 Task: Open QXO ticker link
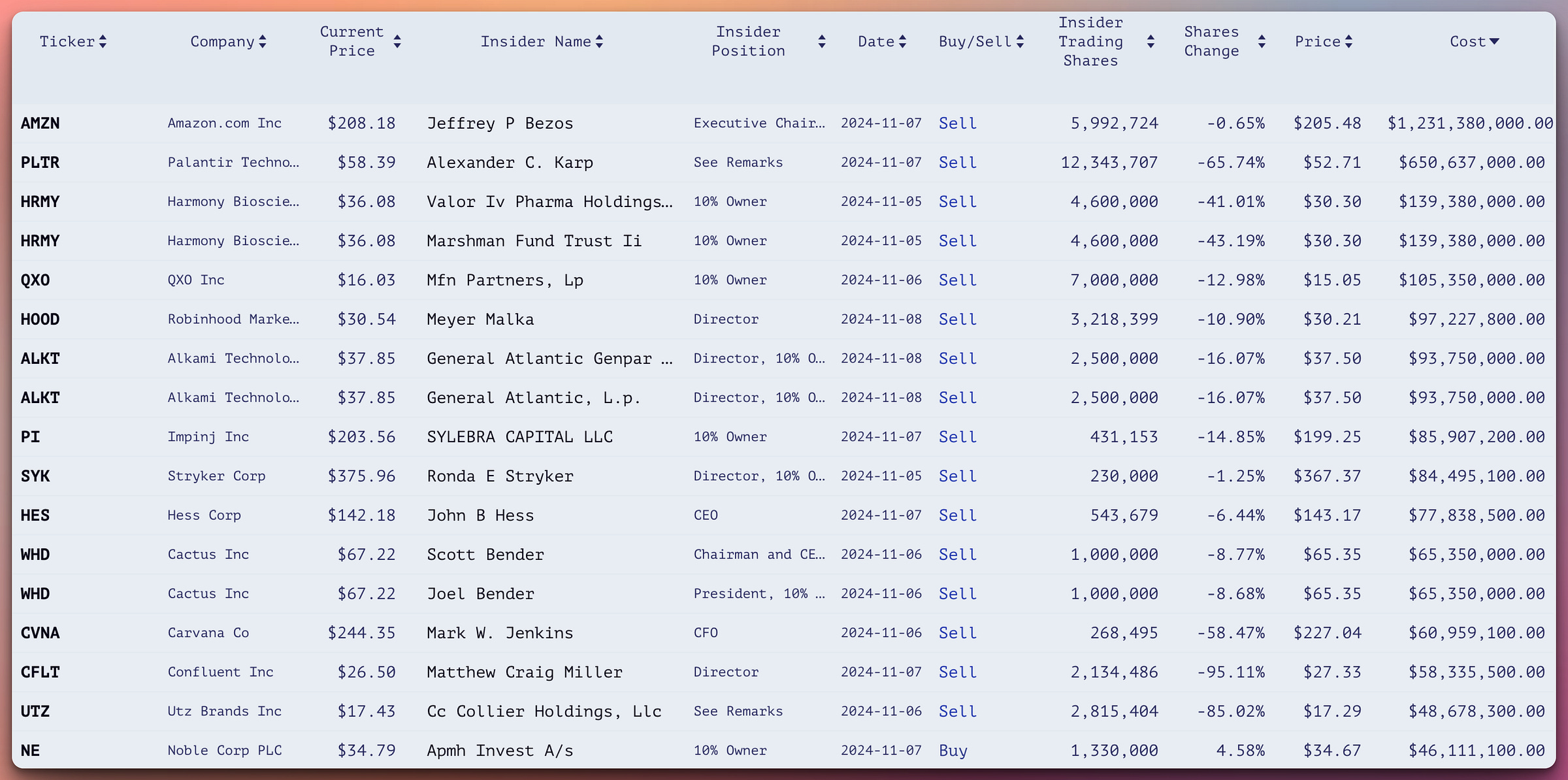click(35, 280)
